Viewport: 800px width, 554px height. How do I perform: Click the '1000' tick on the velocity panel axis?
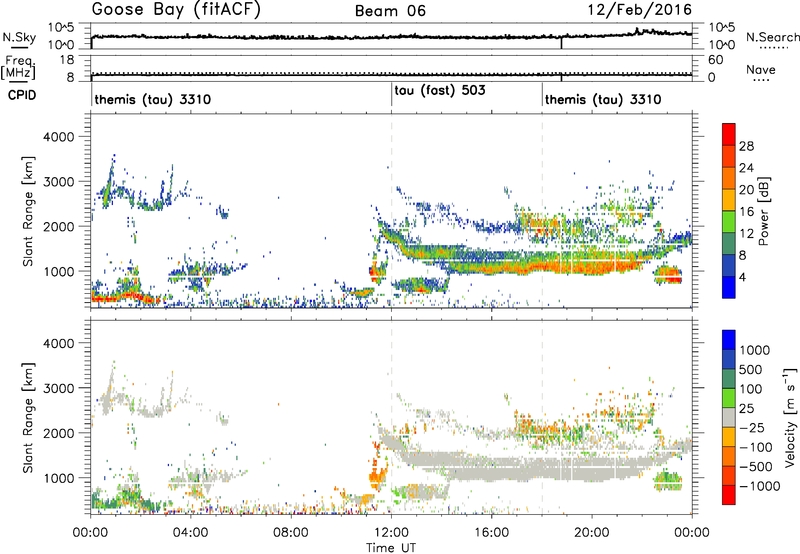(x=58, y=478)
